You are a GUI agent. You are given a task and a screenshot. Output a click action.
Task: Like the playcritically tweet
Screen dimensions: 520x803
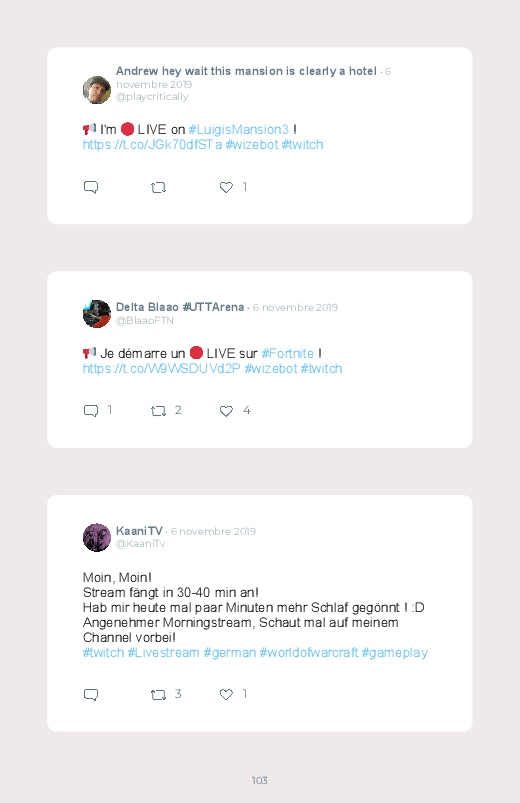click(x=226, y=187)
